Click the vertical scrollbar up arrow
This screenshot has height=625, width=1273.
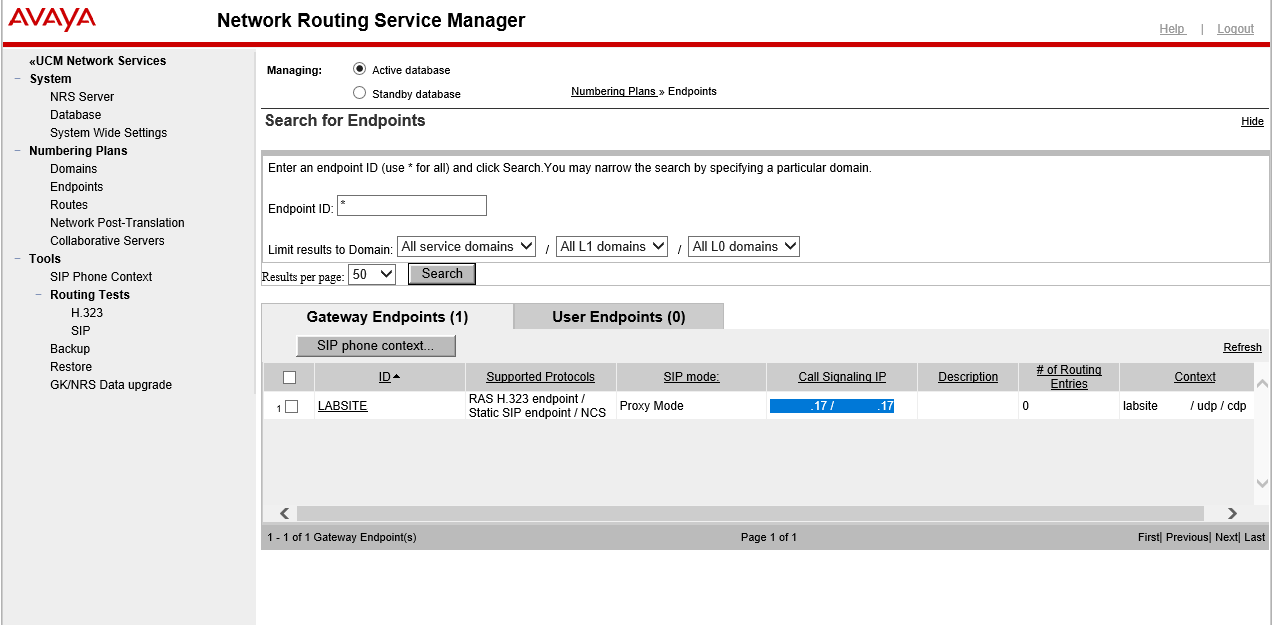click(x=1262, y=384)
